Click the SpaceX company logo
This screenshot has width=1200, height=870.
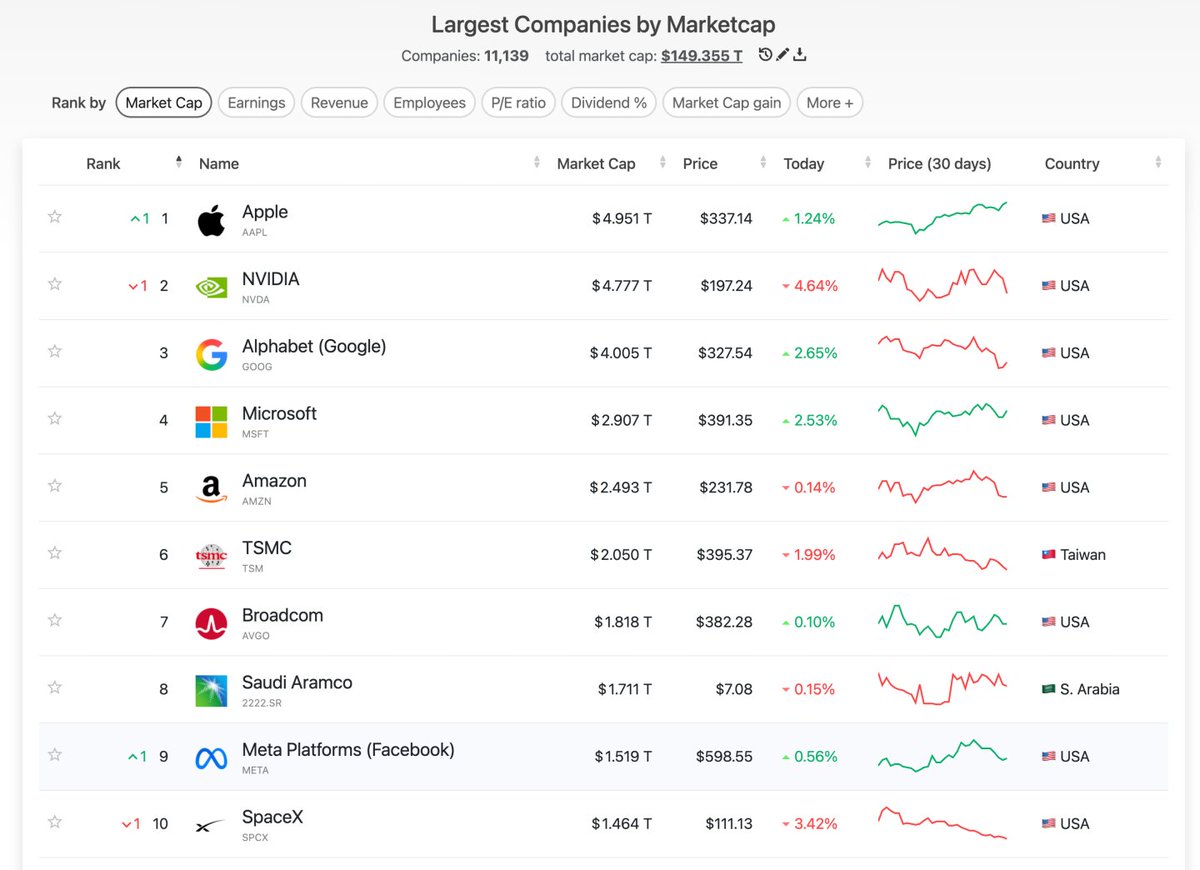coord(211,826)
